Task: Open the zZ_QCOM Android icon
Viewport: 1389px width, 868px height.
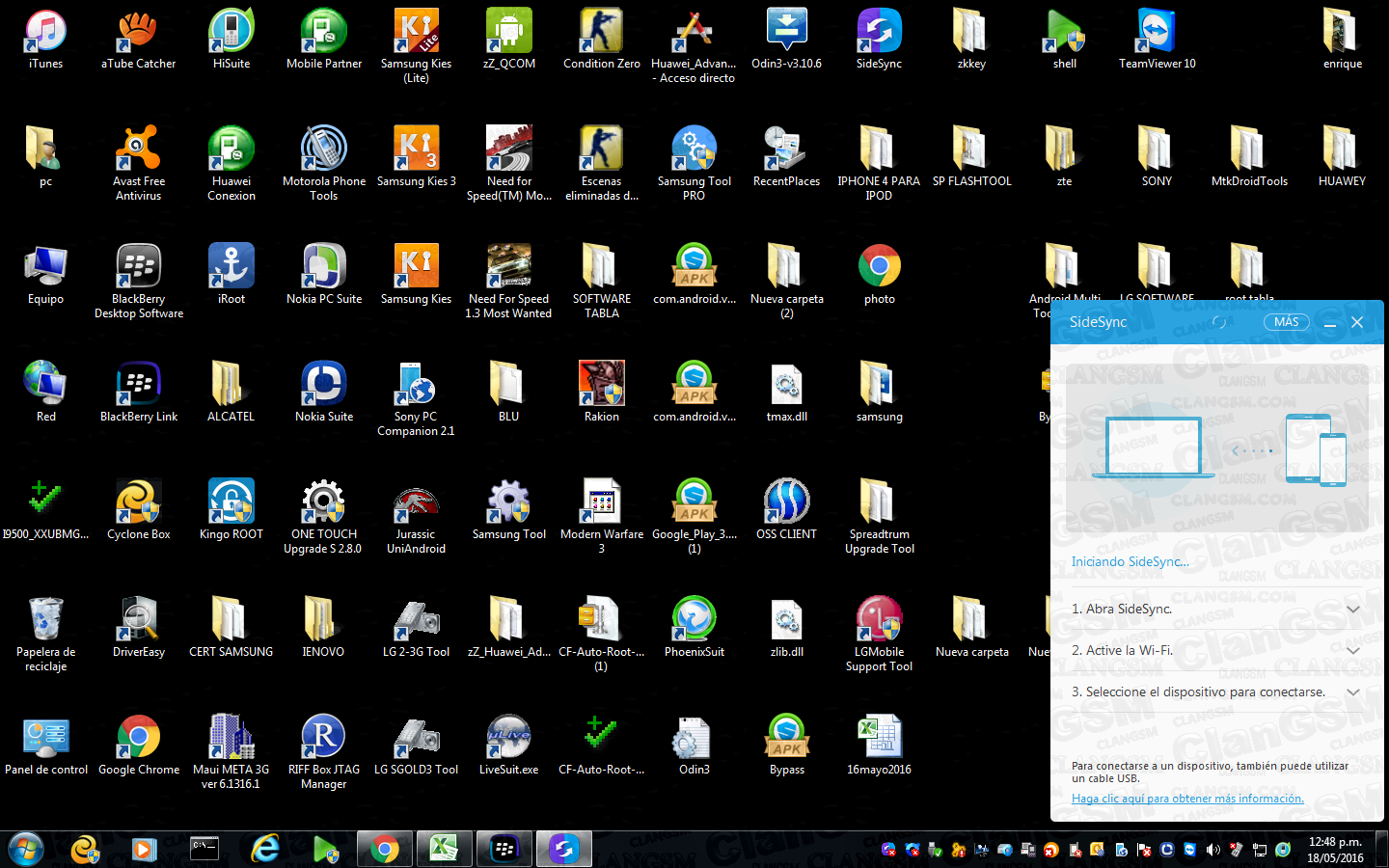Action: coord(509,40)
